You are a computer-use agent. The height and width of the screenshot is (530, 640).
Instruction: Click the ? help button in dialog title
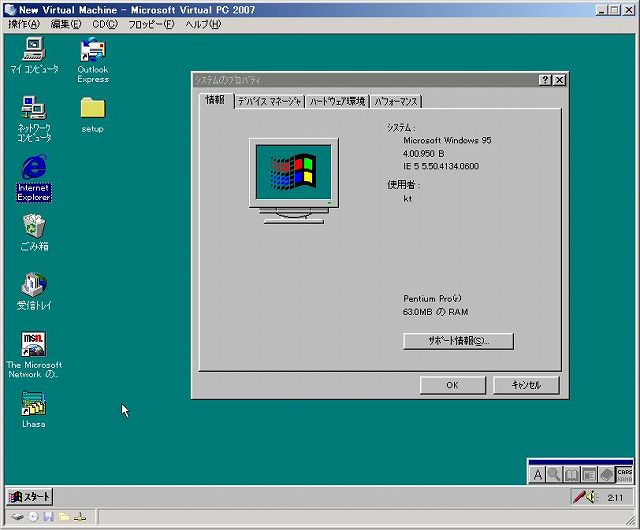(545, 80)
